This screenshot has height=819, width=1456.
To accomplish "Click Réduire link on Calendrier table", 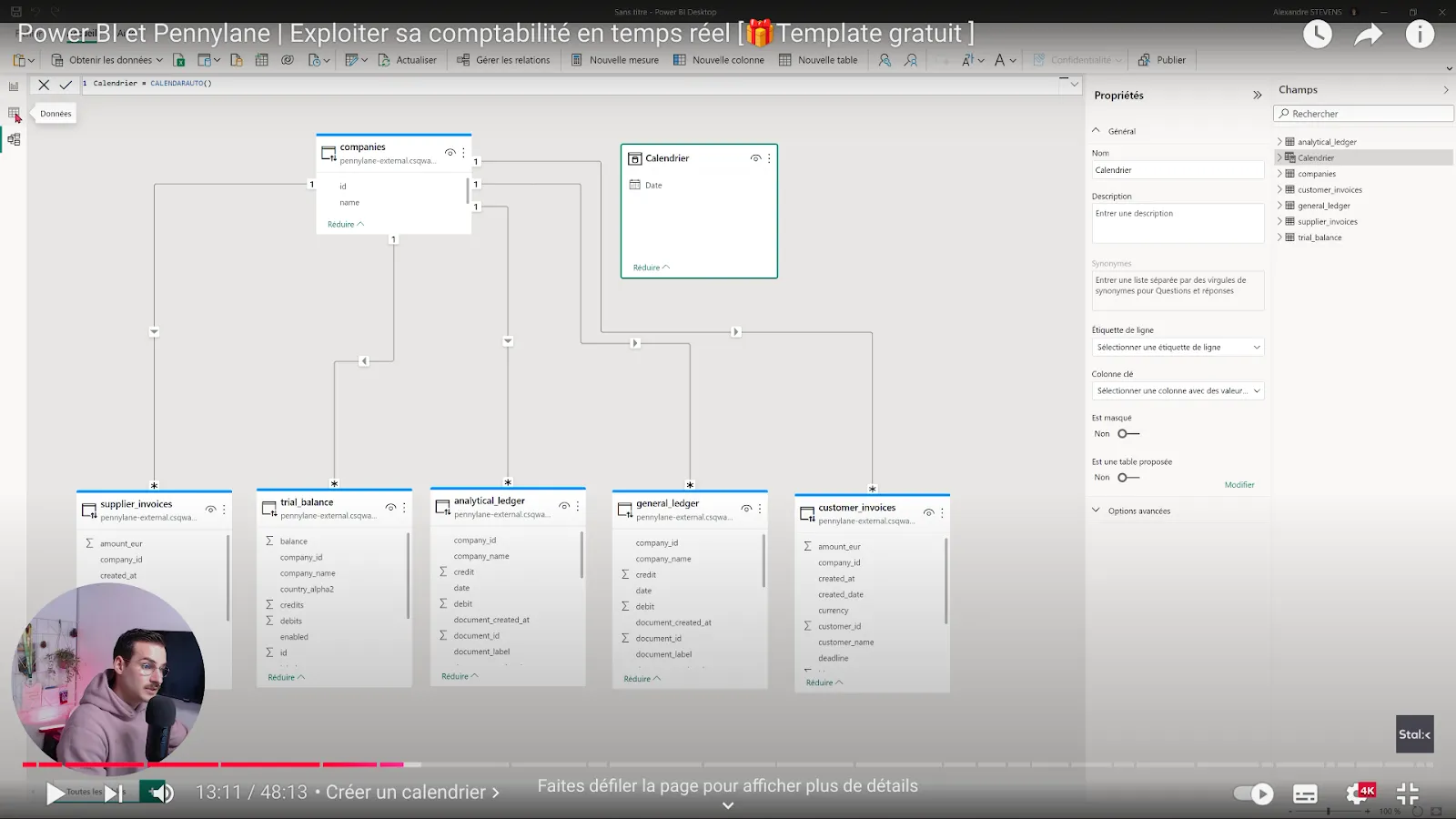I will coord(652,268).
